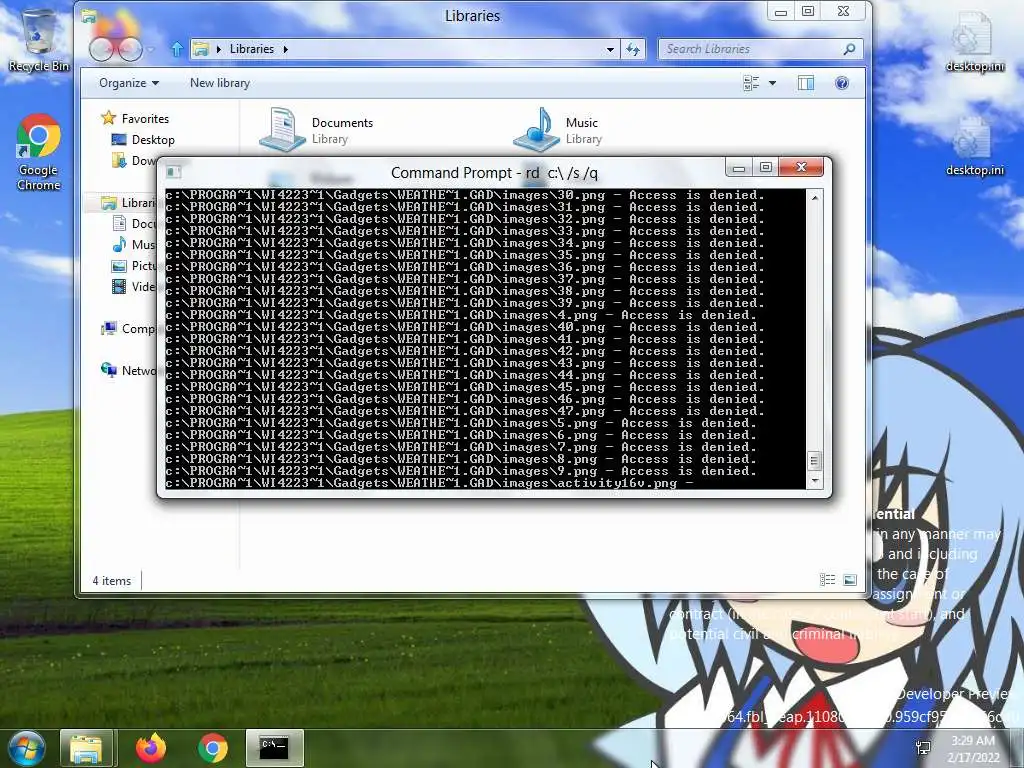
Task: Click in the Search Libraries field
Action: point(751,49)
